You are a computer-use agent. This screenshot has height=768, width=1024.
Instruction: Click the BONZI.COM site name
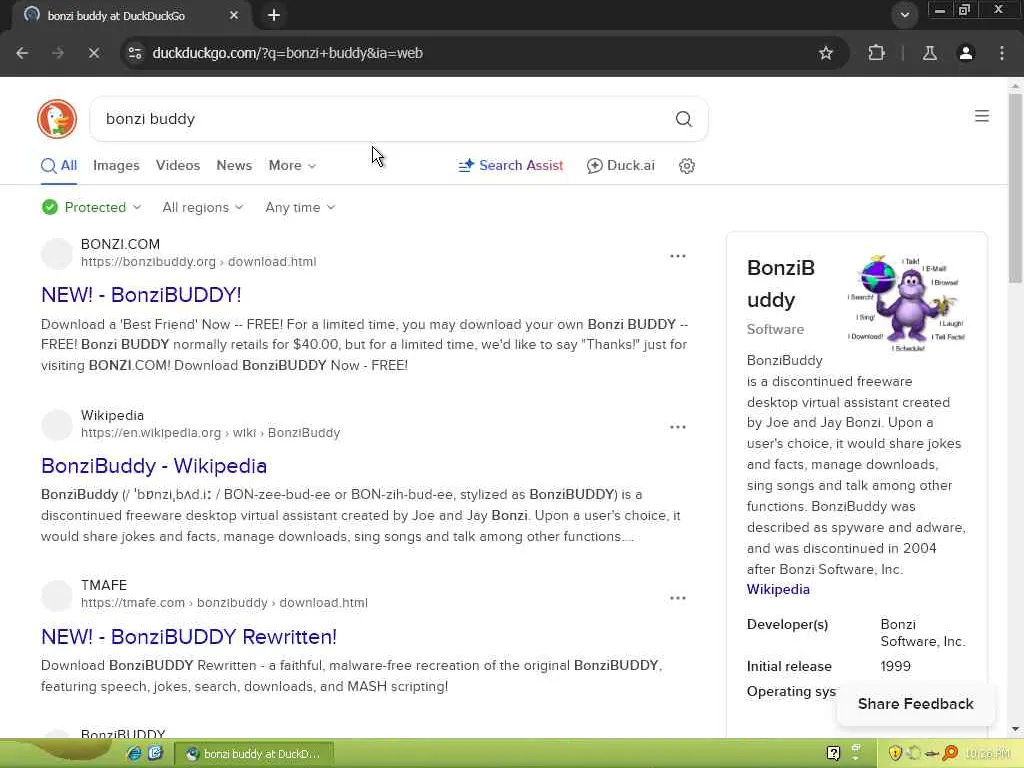click(x=120, y=244)
